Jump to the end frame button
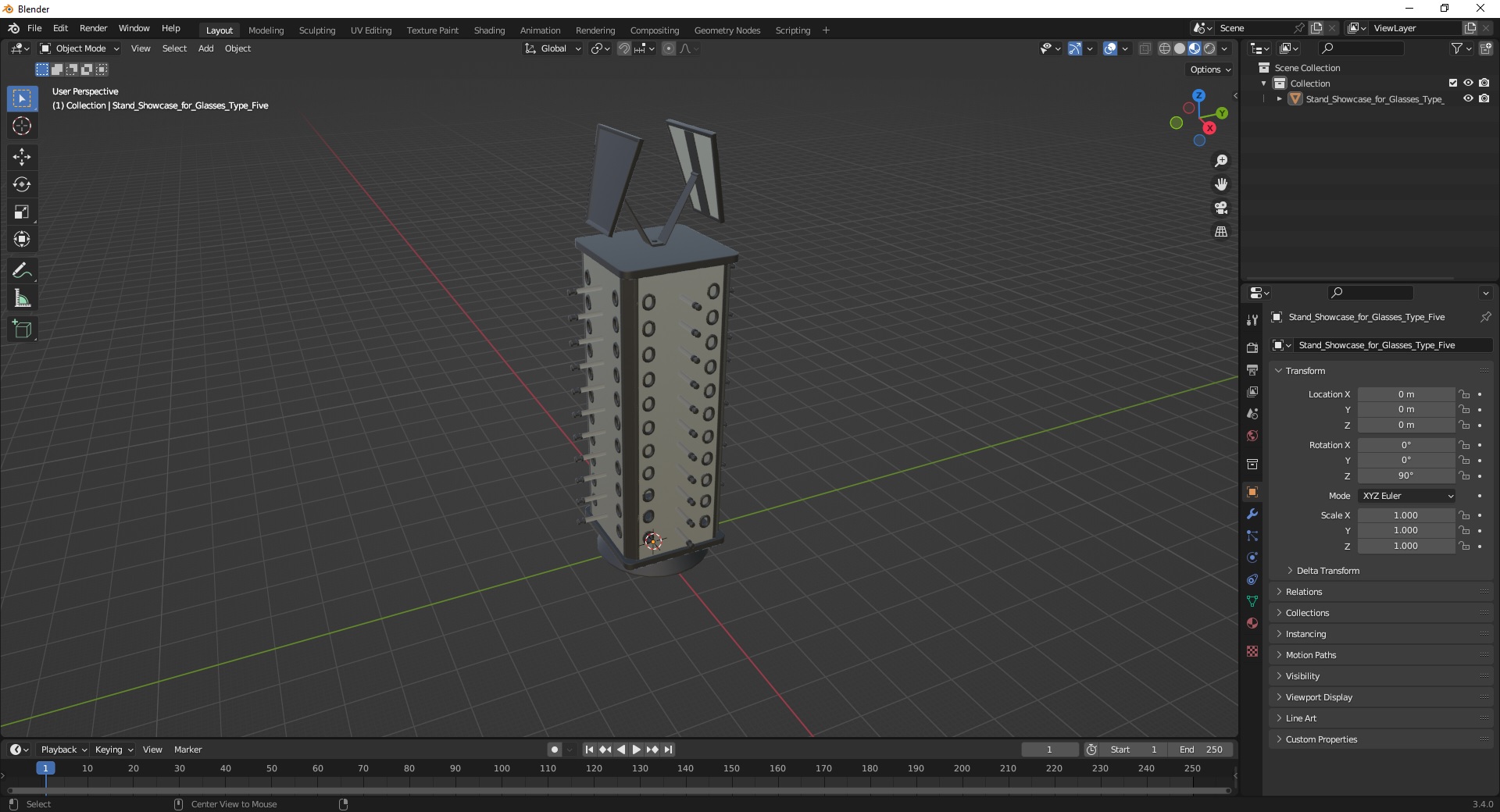This screenshot has height=812, width=1500. coord(669,750)
